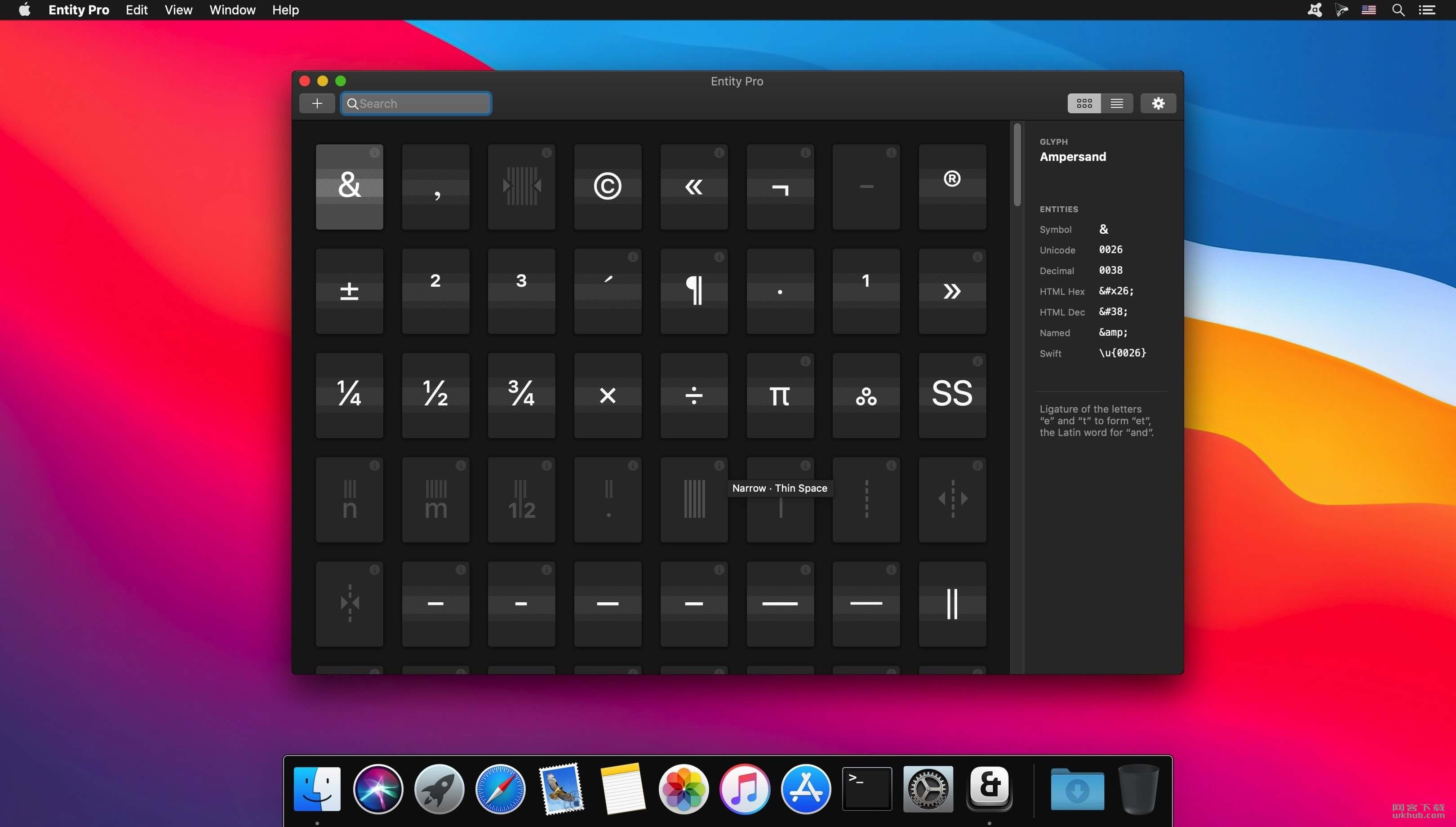Select the registered trademark tile
This screenshot has height=827, width=1456.
(x=952, y=187)
